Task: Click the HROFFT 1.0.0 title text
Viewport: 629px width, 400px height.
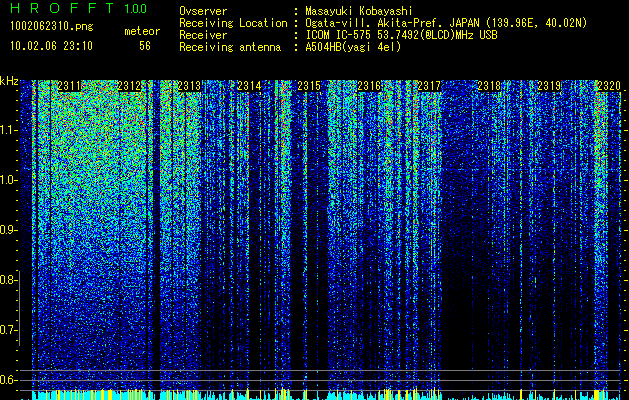Action: pos(79,8)
